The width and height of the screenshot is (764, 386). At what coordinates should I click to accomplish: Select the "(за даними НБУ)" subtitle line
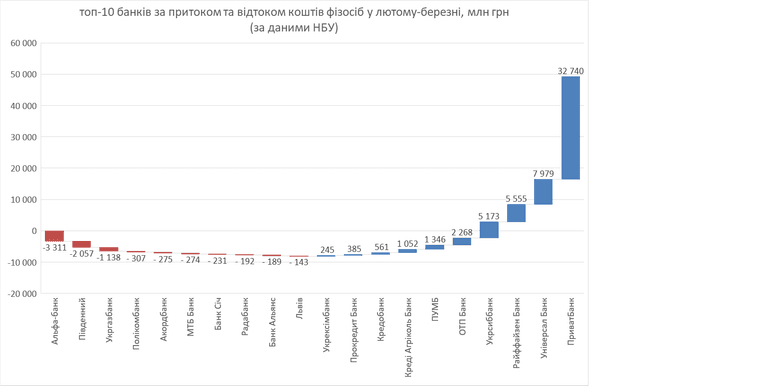[x=294, y=28]
